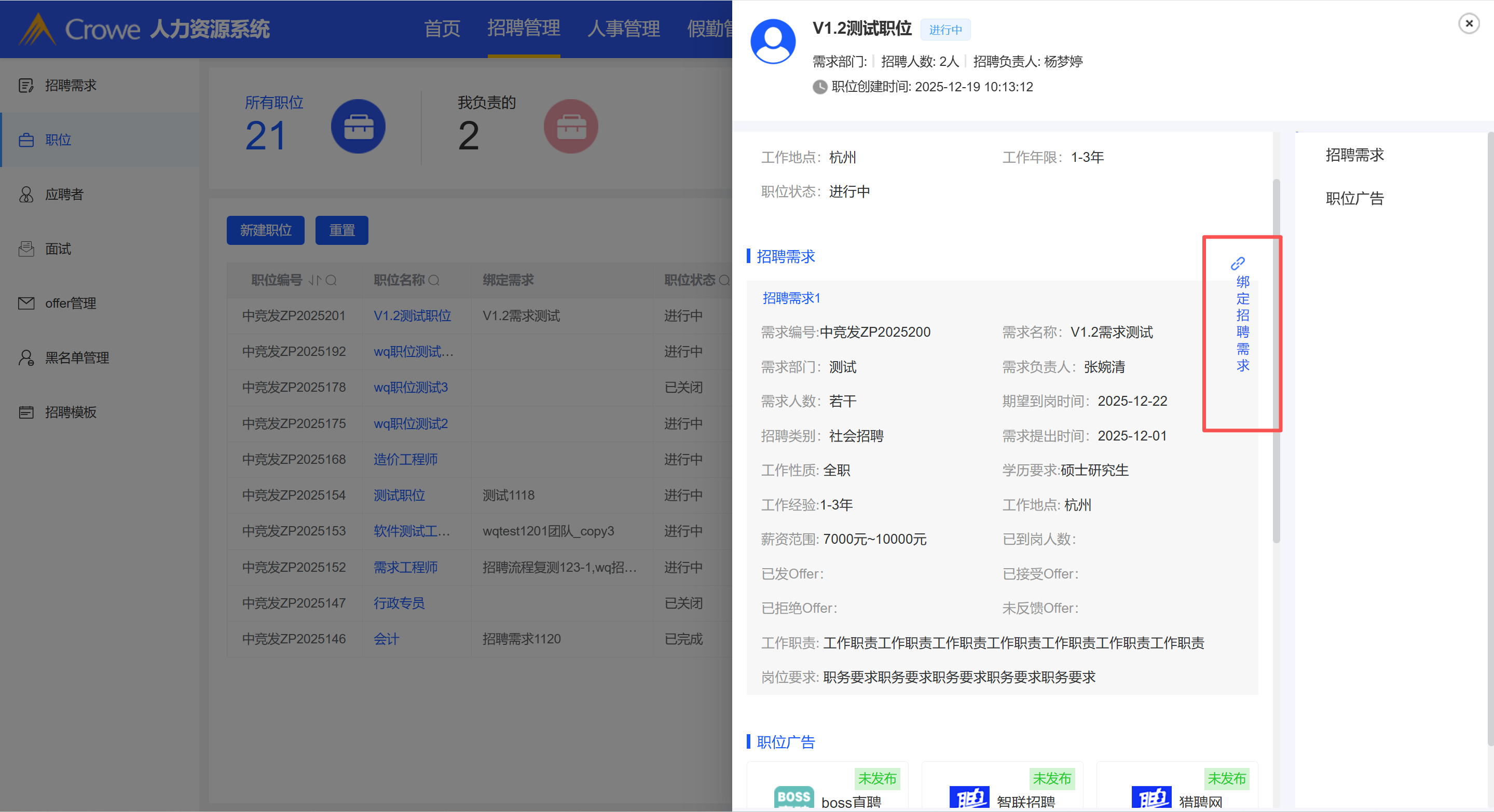Open 招聘需求 in the left sidebar
This screenshot has height=812, width=1494.
[x=70, y=86]
